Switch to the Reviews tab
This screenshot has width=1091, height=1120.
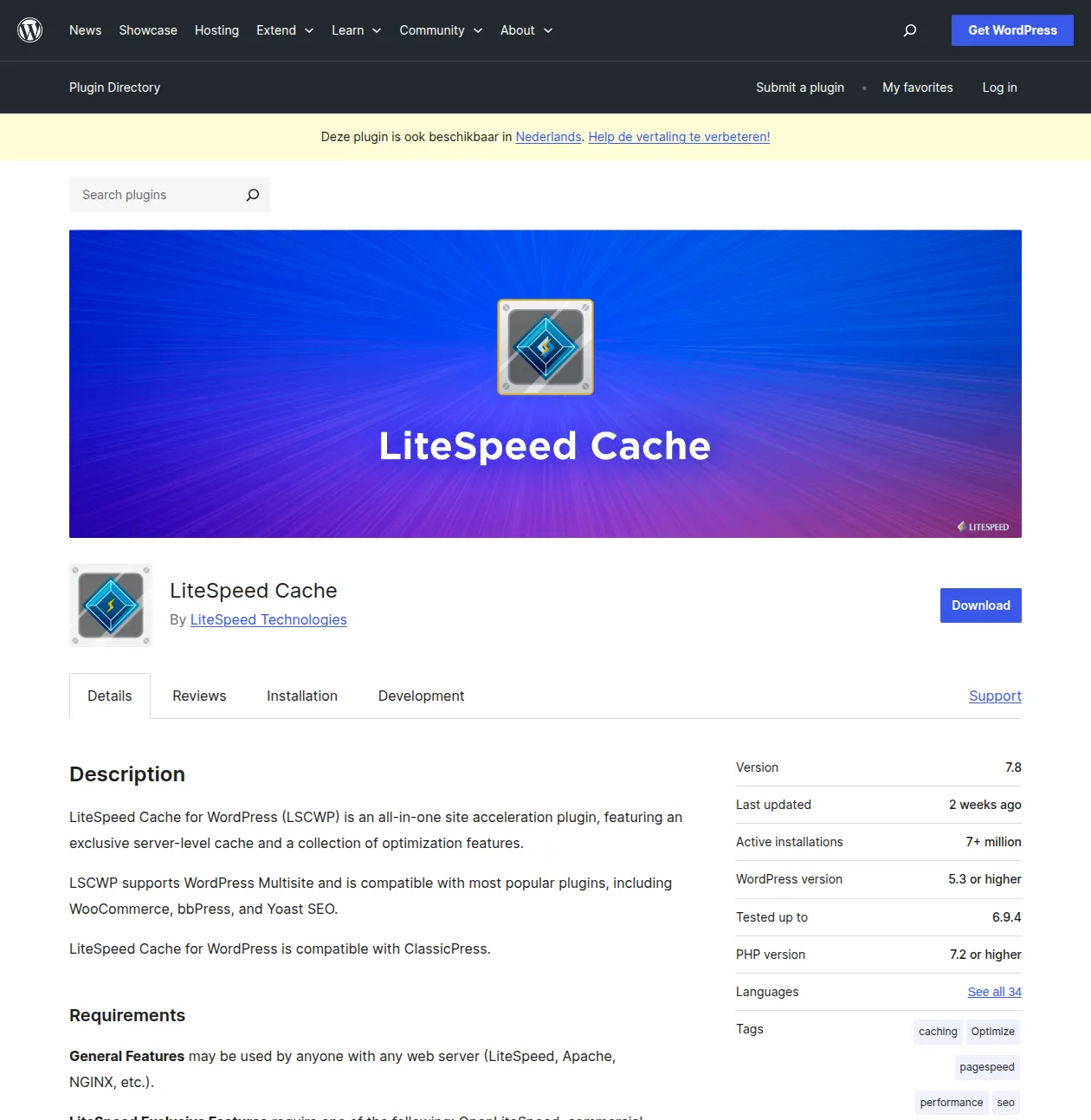click(199, 696)
